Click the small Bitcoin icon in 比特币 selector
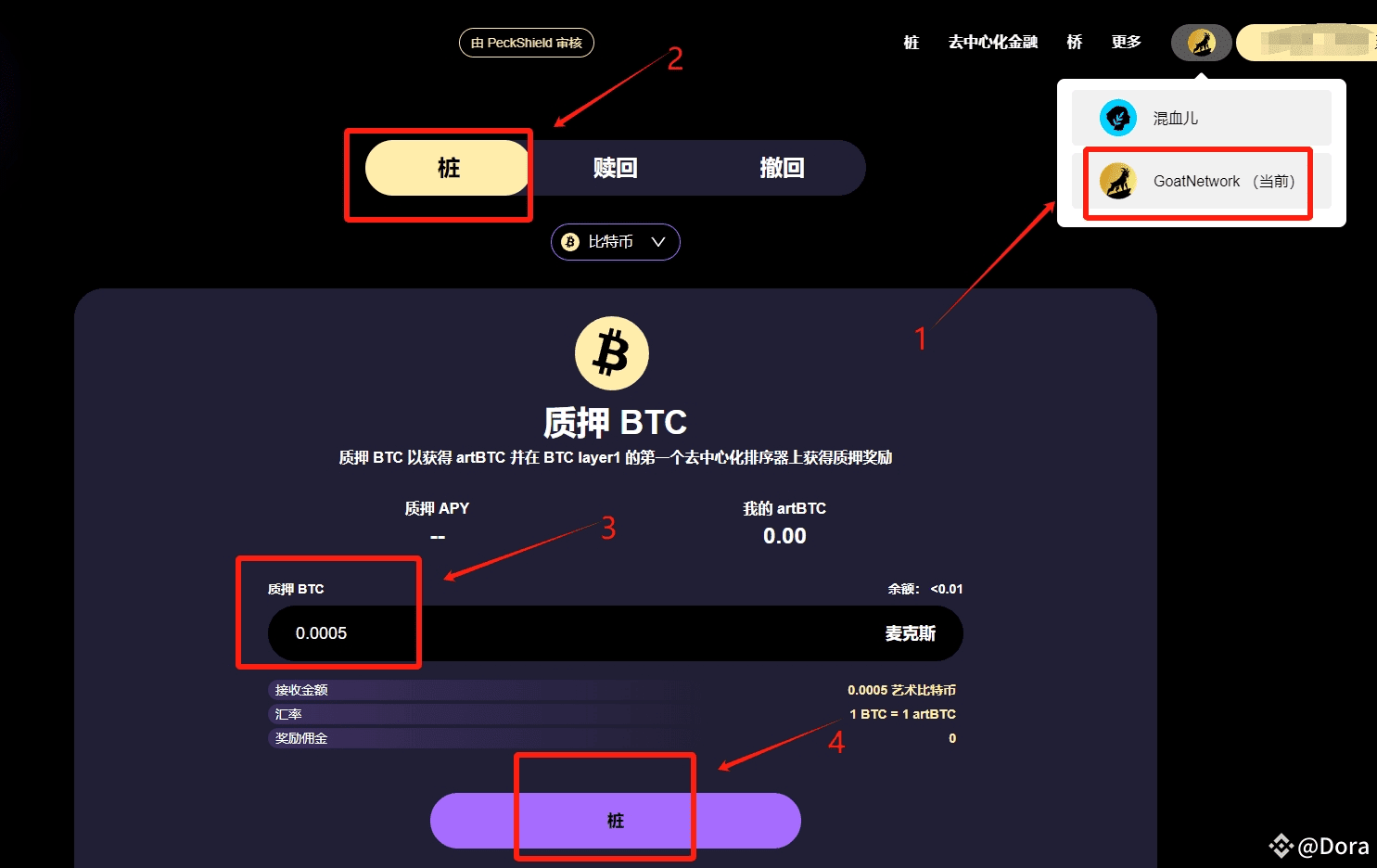Viewport: 1377px width, 868px height. pyautogui.click(x=570, y=242)
